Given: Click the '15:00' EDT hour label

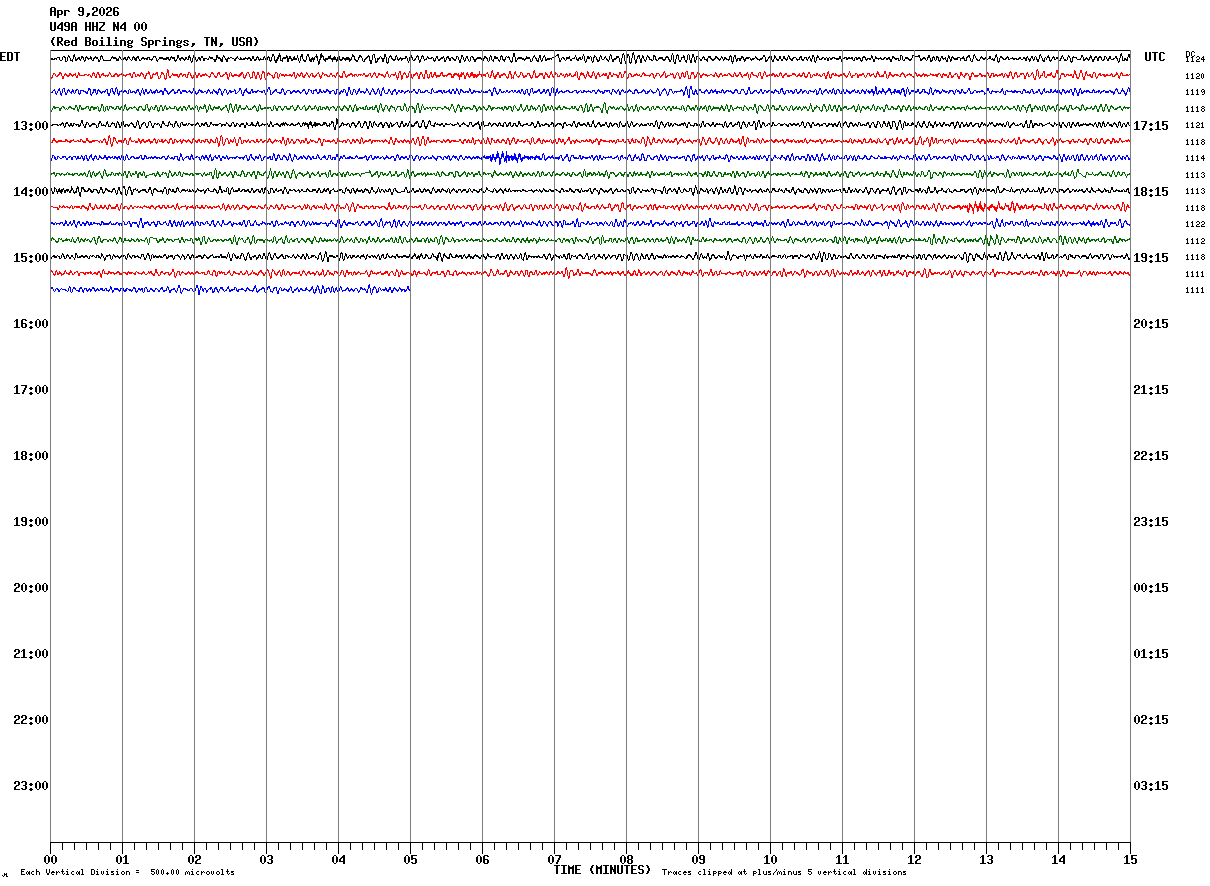Looking at the screenshot, I should tap(31, 258).
